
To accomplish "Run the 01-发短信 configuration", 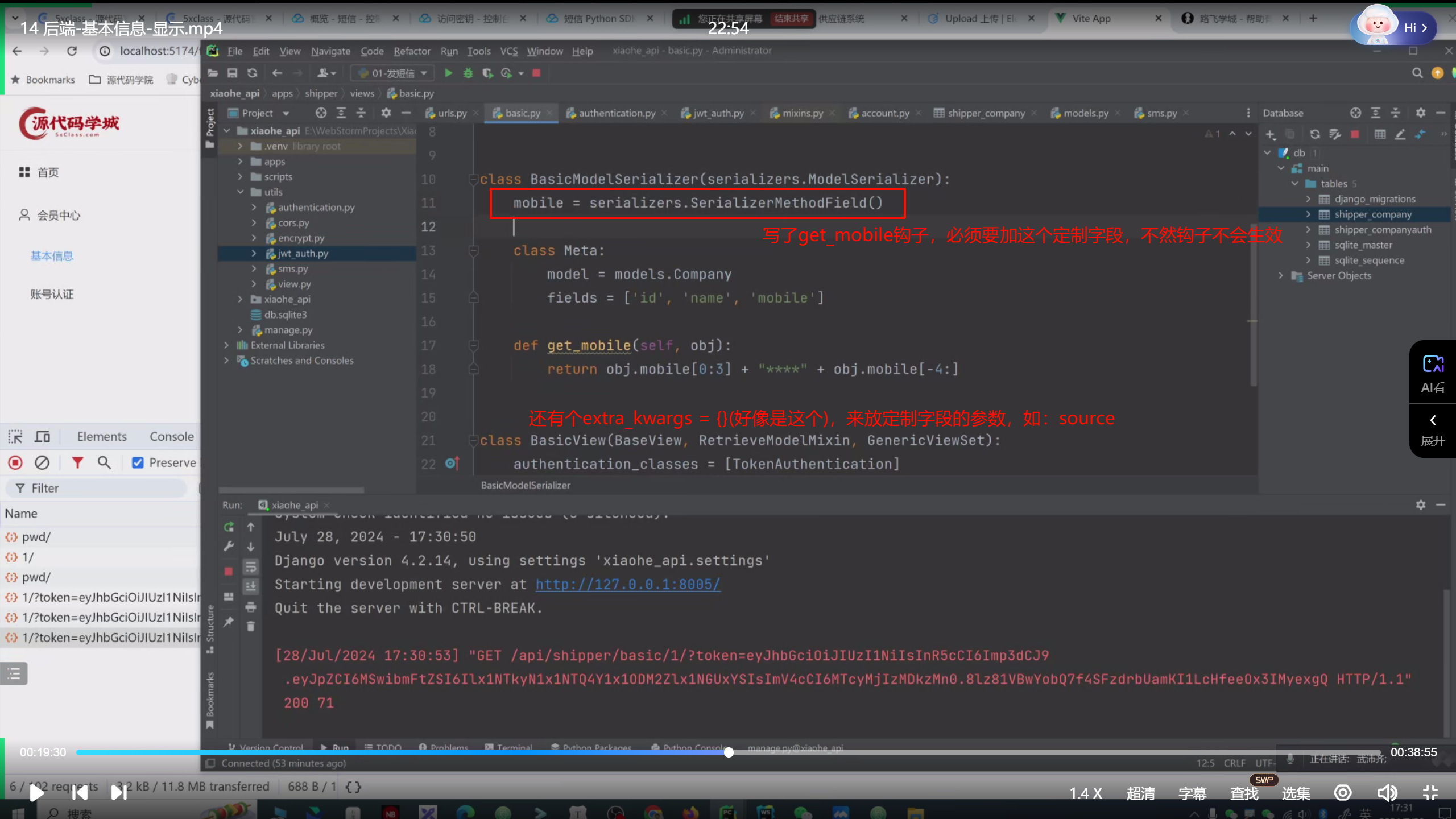I will pos(448,73).
